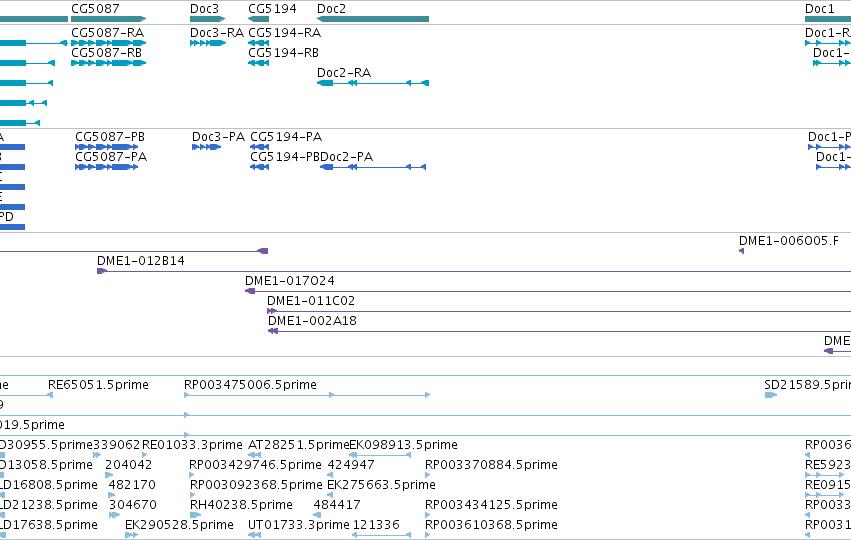Click the CG5194-RA transcript glyph
851x540 pixels.
[258, 43]
